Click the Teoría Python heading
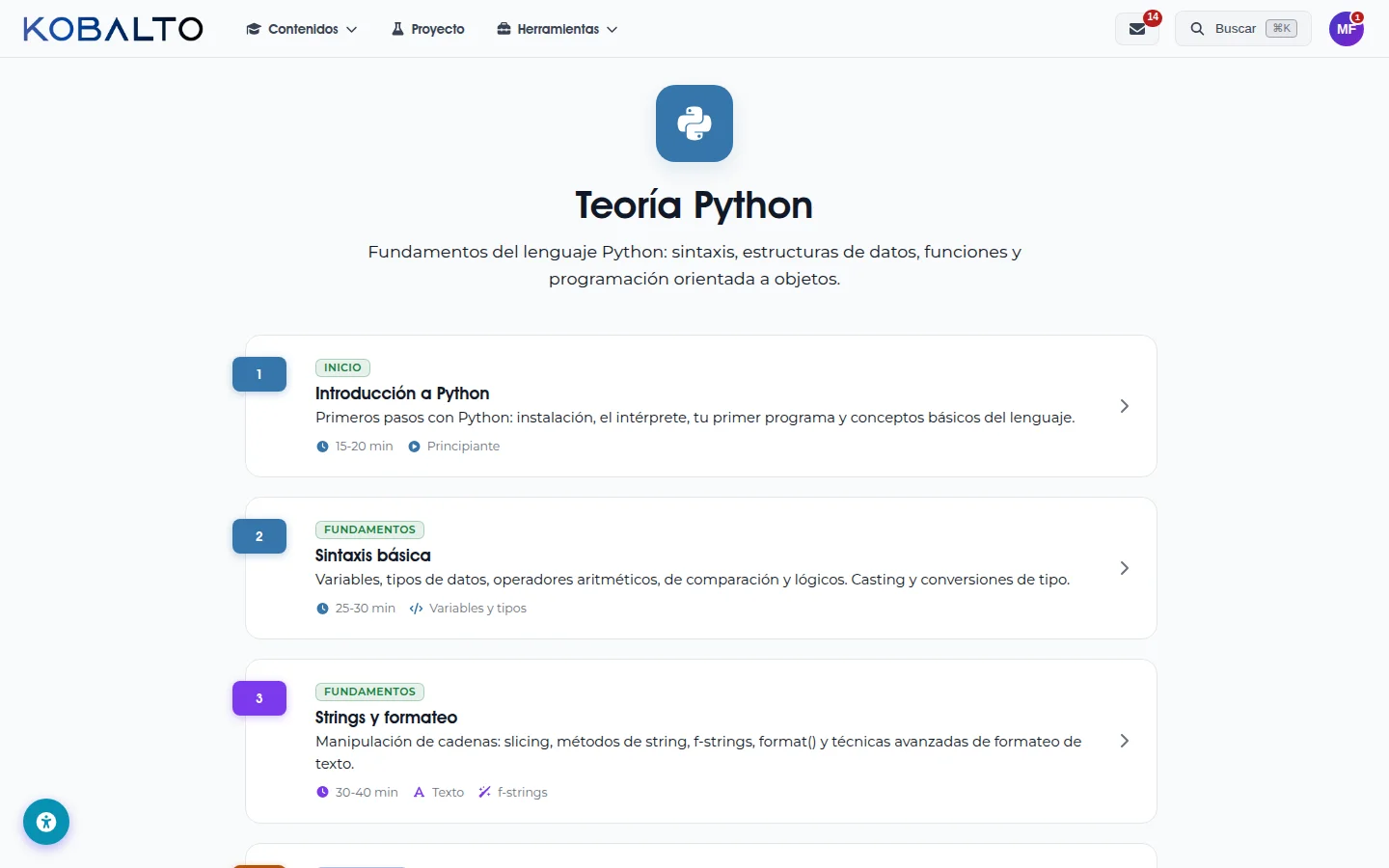This screenshot has height=868, width=1389. (694, 205)
